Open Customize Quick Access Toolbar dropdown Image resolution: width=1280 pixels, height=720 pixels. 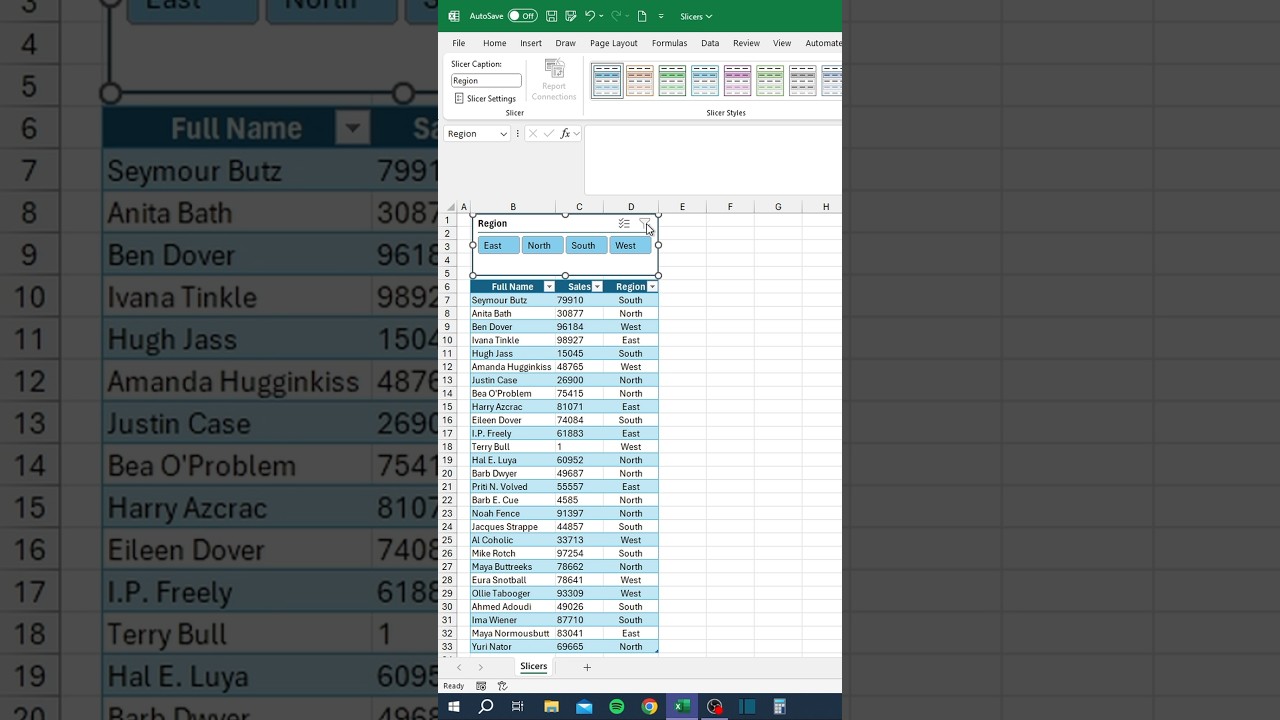click(x=661, y=16)
